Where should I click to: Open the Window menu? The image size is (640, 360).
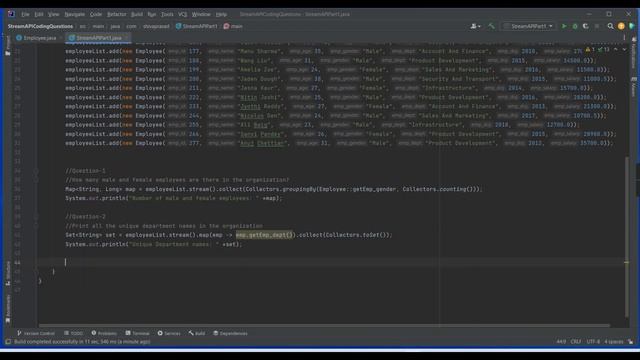coord(201,14)
